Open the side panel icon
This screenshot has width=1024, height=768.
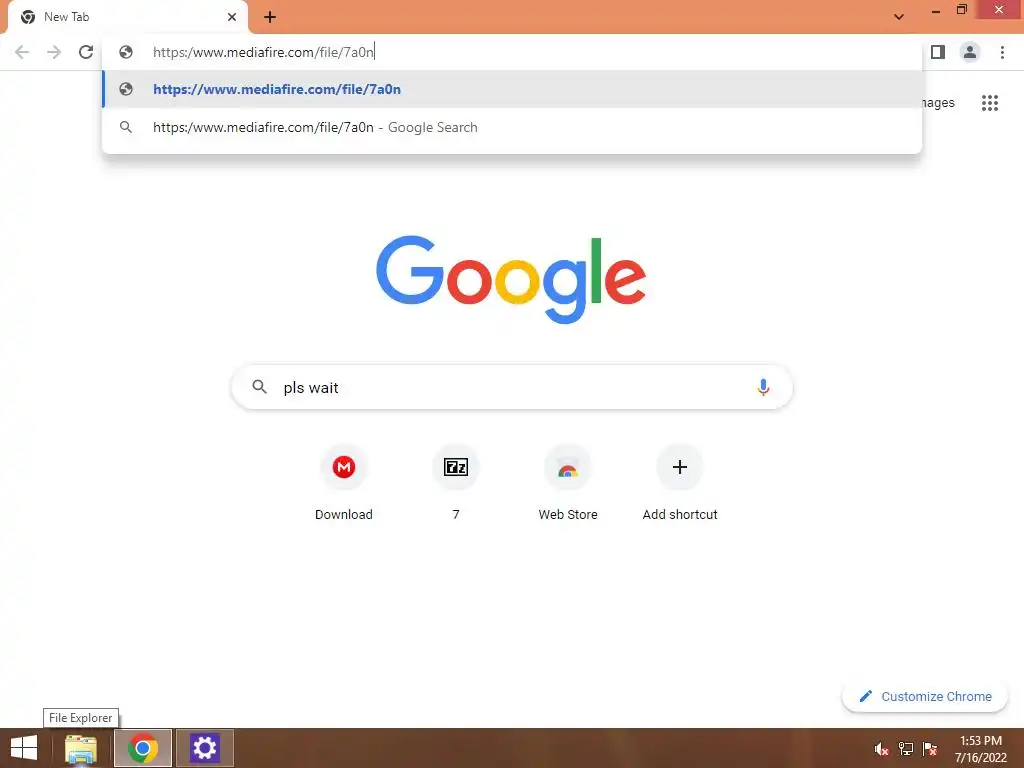coord(938,52)
